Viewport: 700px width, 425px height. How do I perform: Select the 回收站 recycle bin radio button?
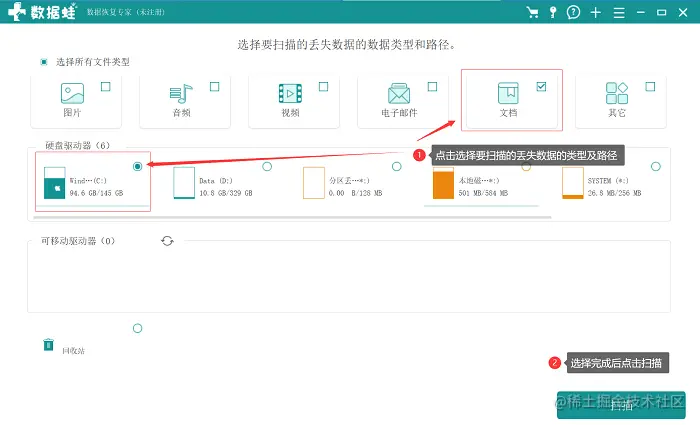click(x=138, y=329)
